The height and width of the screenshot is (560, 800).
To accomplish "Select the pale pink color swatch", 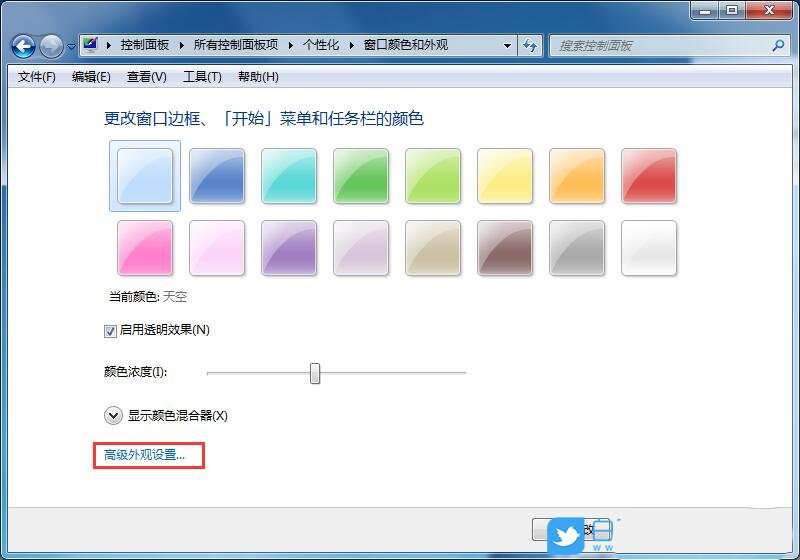I will coord(217,248).
